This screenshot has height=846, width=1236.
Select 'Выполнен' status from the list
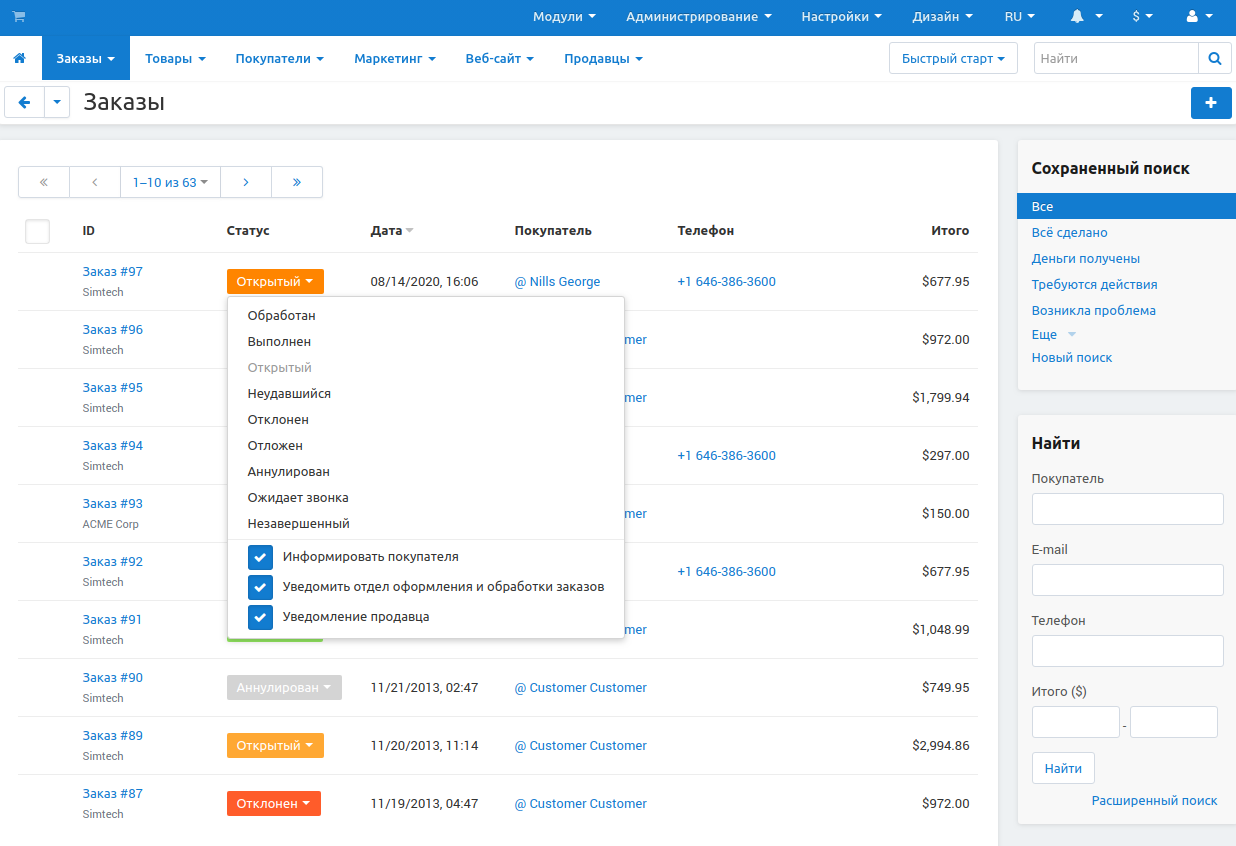[279, 342]
